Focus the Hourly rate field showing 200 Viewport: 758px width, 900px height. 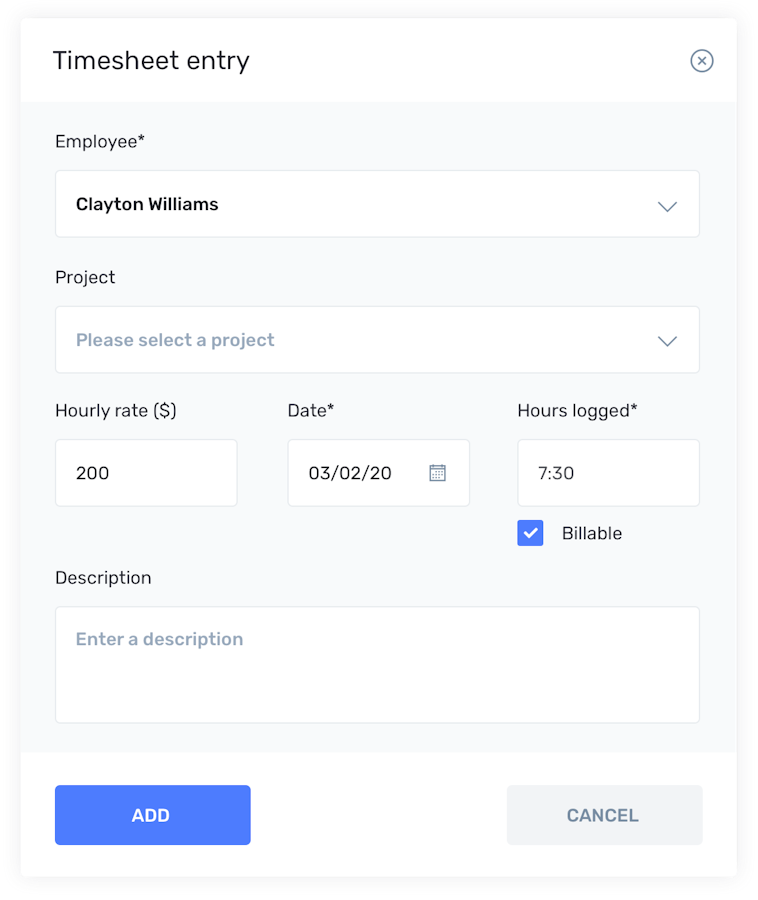146,473
